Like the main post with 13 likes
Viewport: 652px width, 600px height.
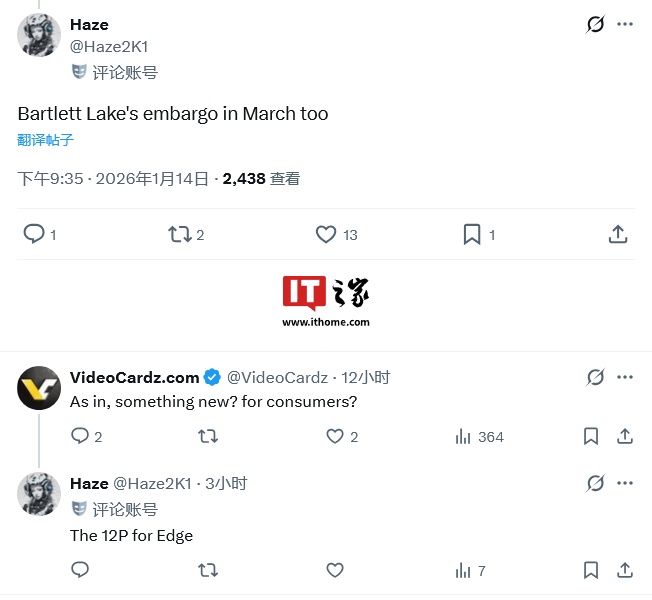tap(326, 234)
